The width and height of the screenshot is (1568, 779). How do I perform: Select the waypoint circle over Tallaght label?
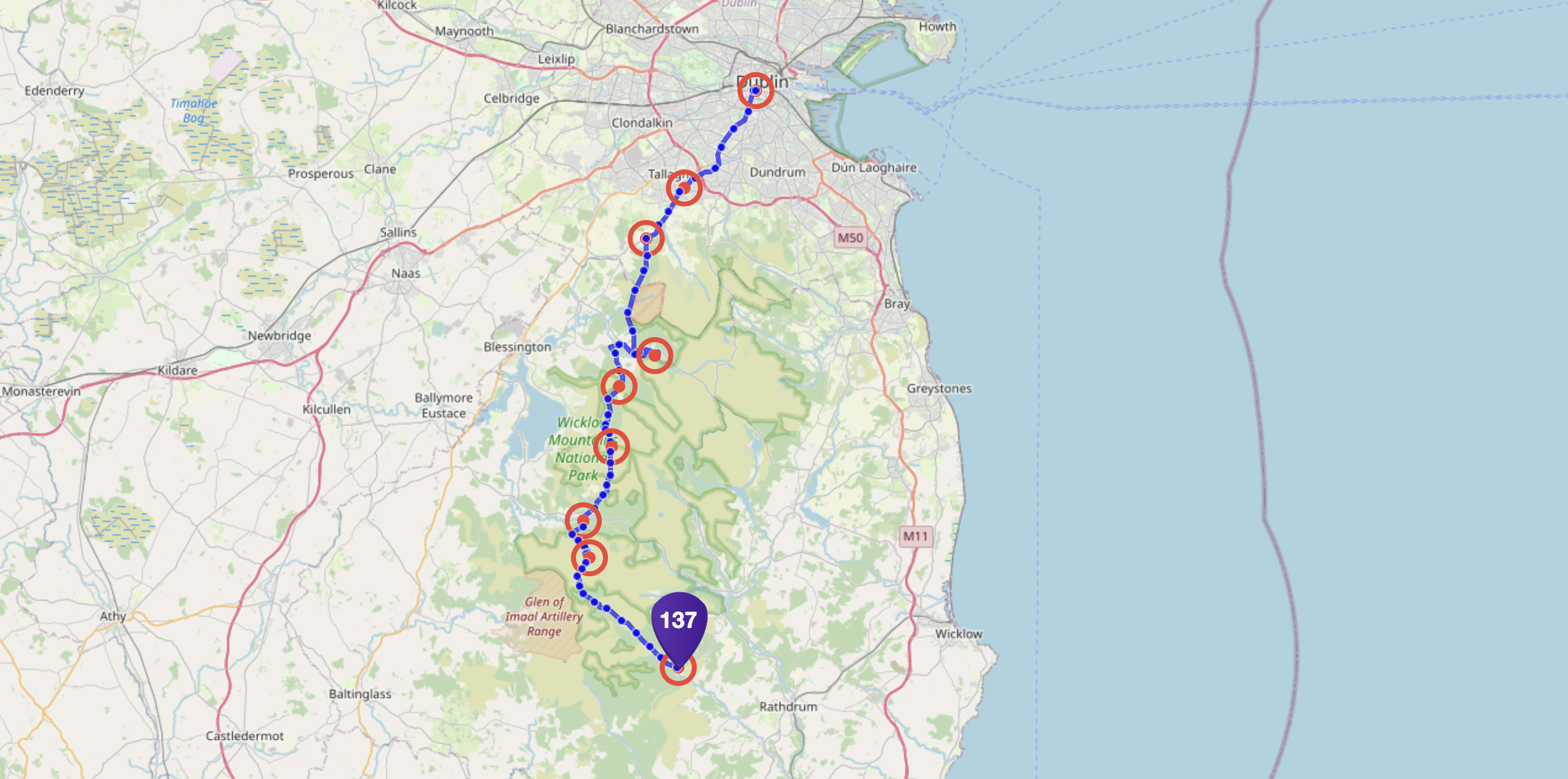684,187
